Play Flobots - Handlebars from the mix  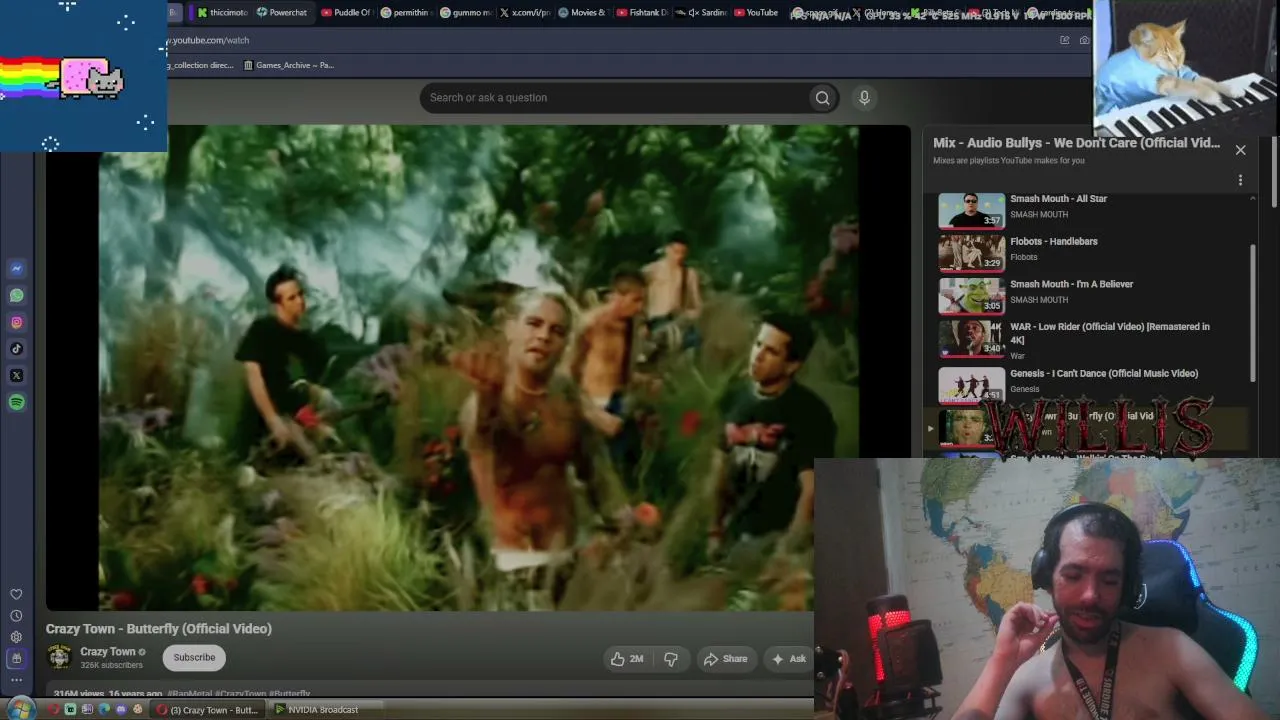(1093, 253)
